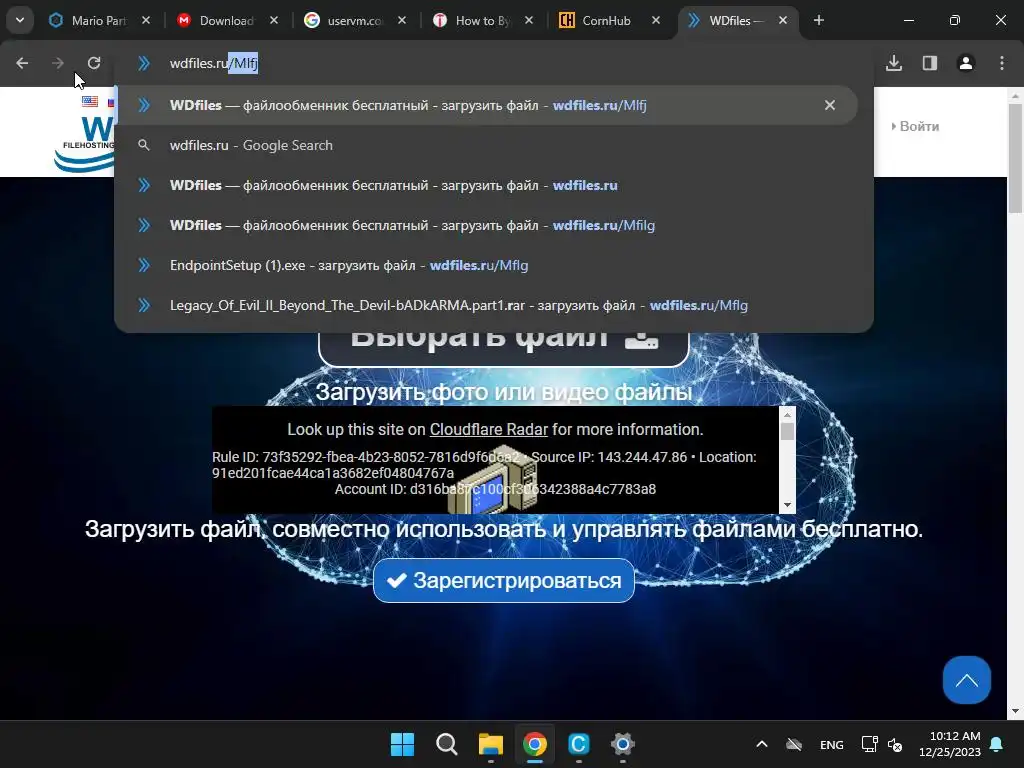Toggle the browser side panel icon
The width and height of the screenshot is (1024, 768).
point(930,63)
